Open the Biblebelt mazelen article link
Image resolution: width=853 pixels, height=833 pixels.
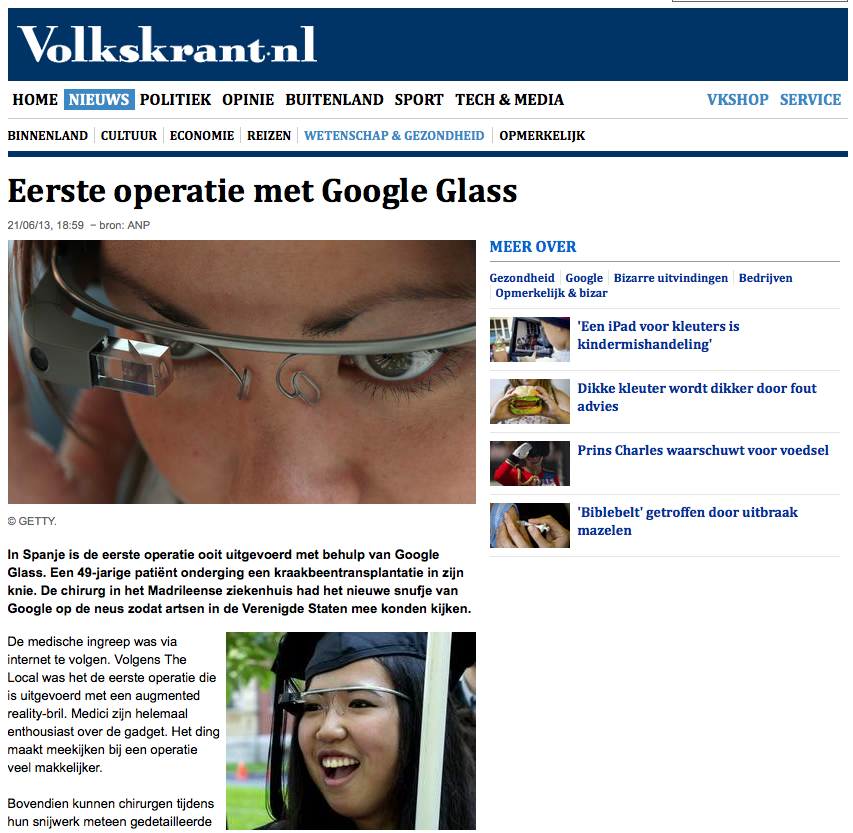[x=688, y=521]
